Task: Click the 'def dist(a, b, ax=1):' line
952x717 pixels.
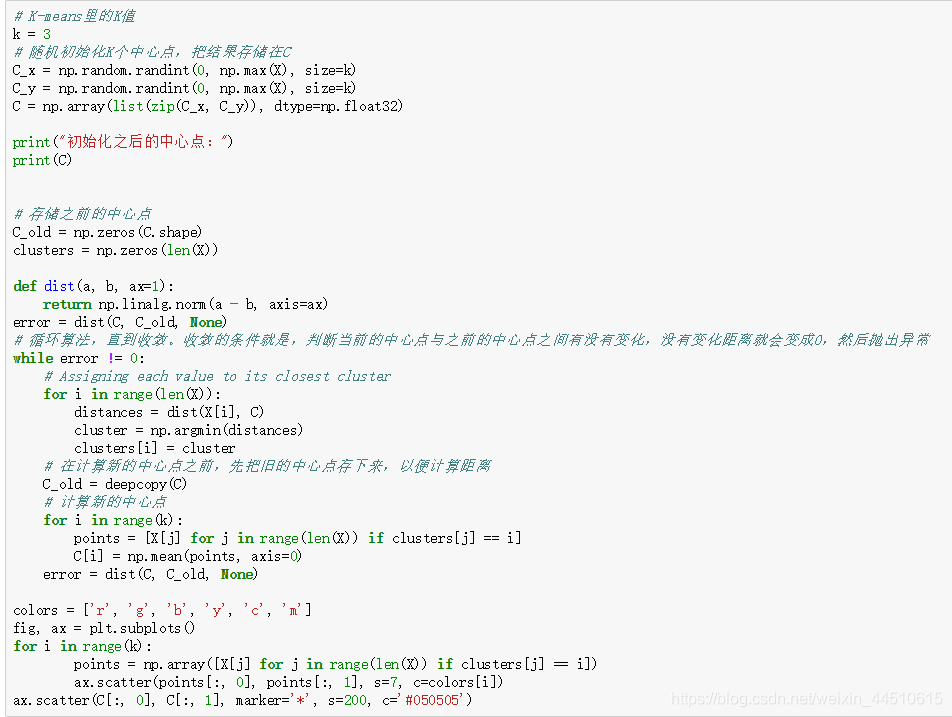Action: [94, 286]
